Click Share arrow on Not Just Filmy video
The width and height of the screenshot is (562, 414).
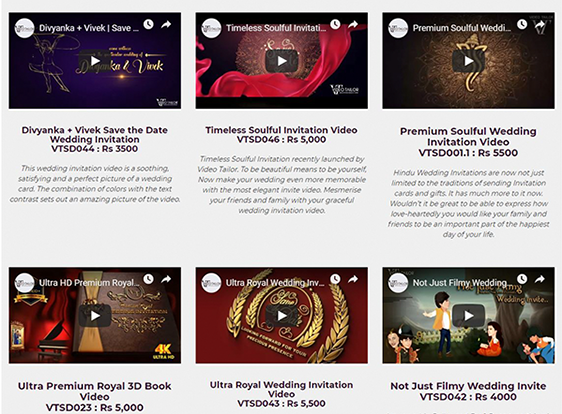(539, 279)
